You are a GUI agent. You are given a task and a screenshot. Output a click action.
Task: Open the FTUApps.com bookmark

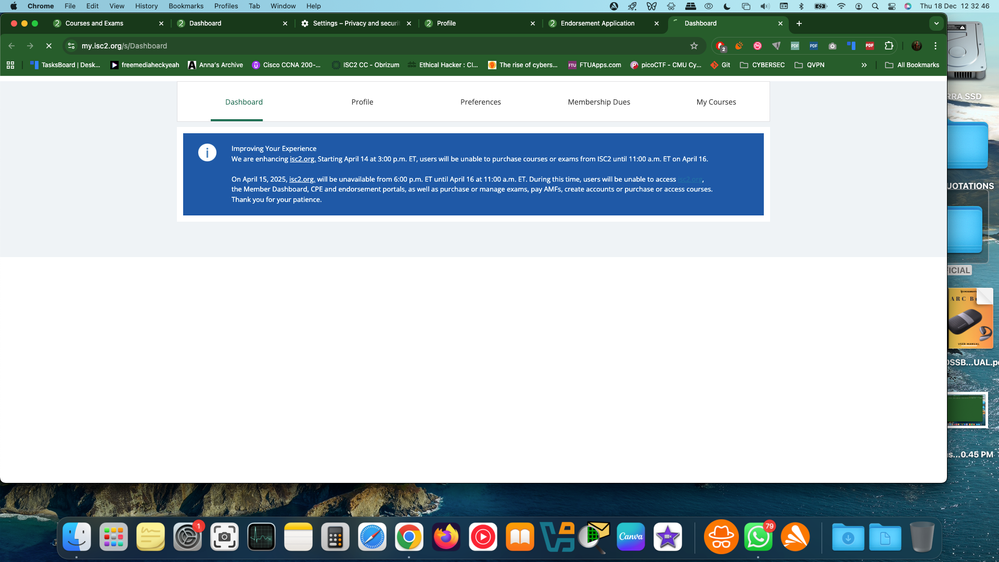[x=594, y=65]
